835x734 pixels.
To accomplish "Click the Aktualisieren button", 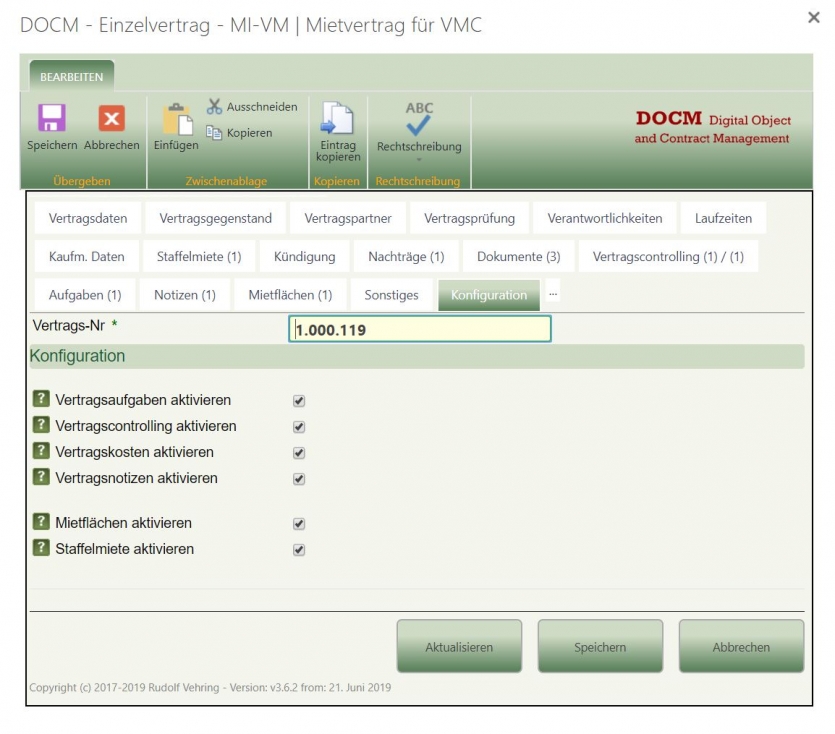I will [x=459, y=647].
